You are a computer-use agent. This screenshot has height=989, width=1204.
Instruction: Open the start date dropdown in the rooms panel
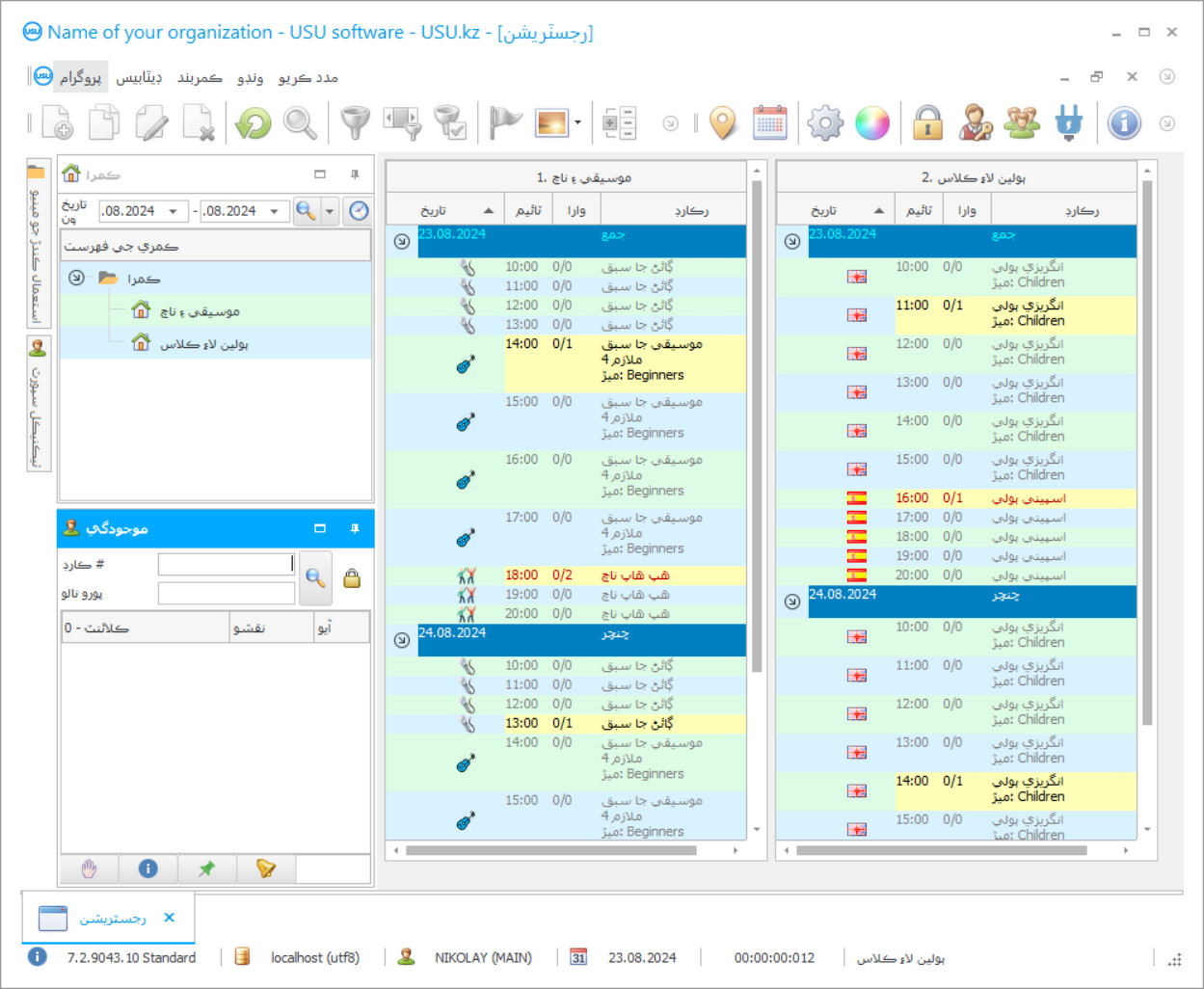point(173,211)
